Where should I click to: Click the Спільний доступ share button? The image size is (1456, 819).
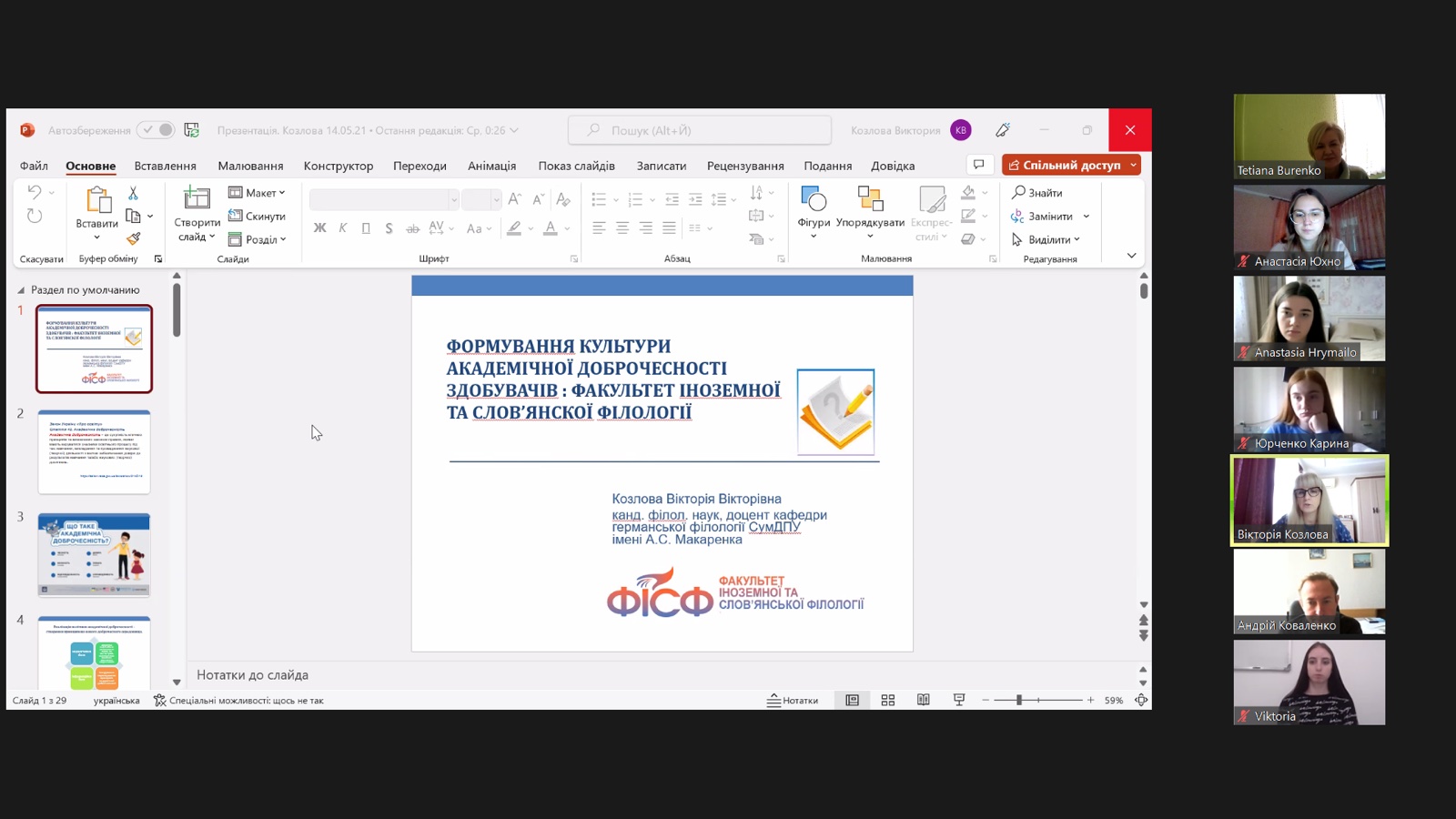(x=1064, y=165)
